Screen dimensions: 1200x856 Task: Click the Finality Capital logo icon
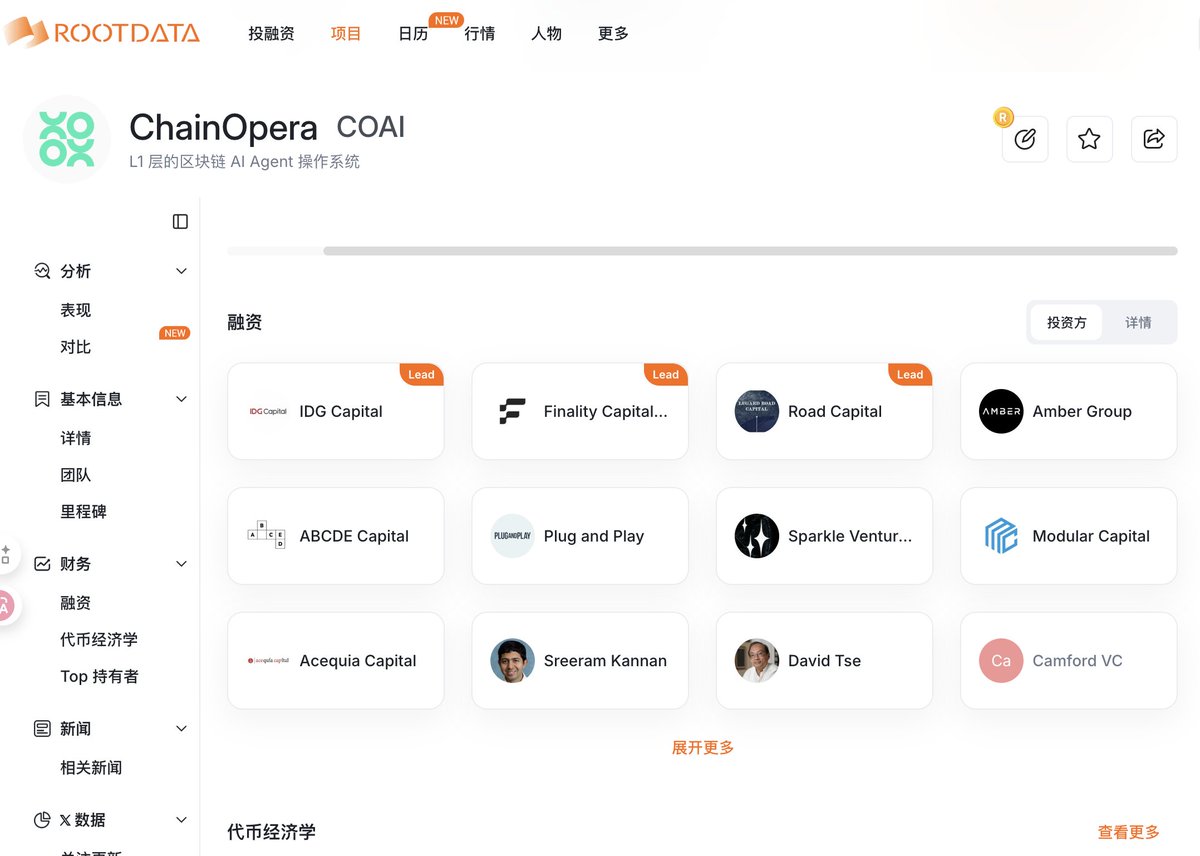coord(512,411)
